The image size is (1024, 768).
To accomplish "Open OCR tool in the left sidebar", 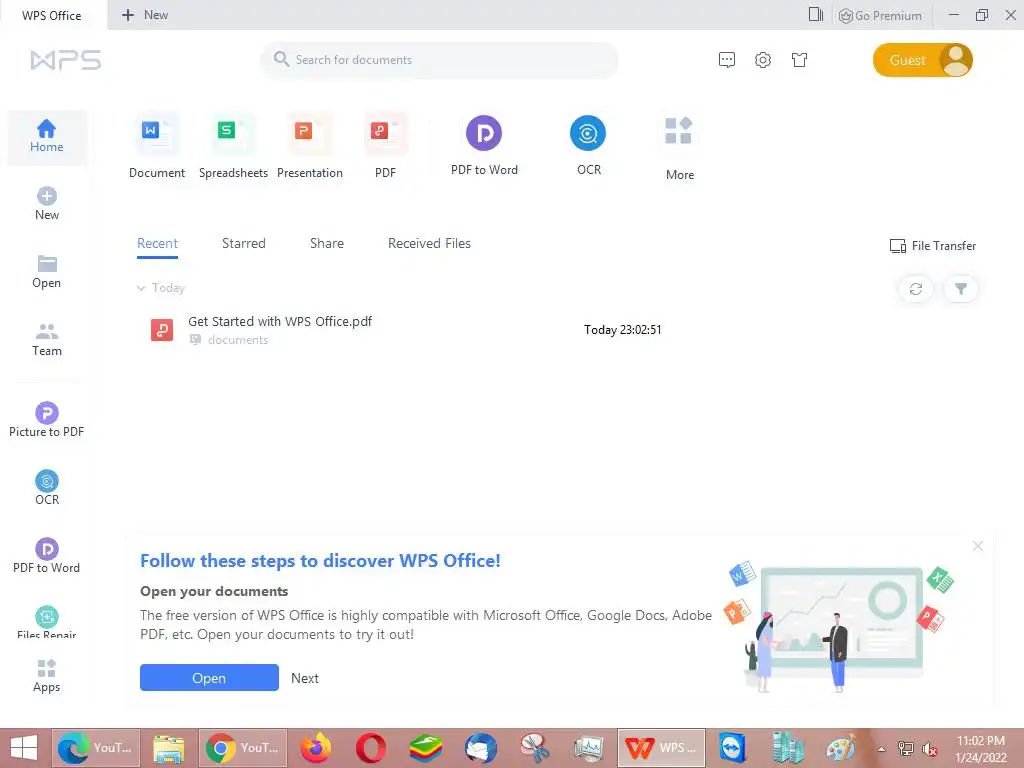I will click(46, 487).
